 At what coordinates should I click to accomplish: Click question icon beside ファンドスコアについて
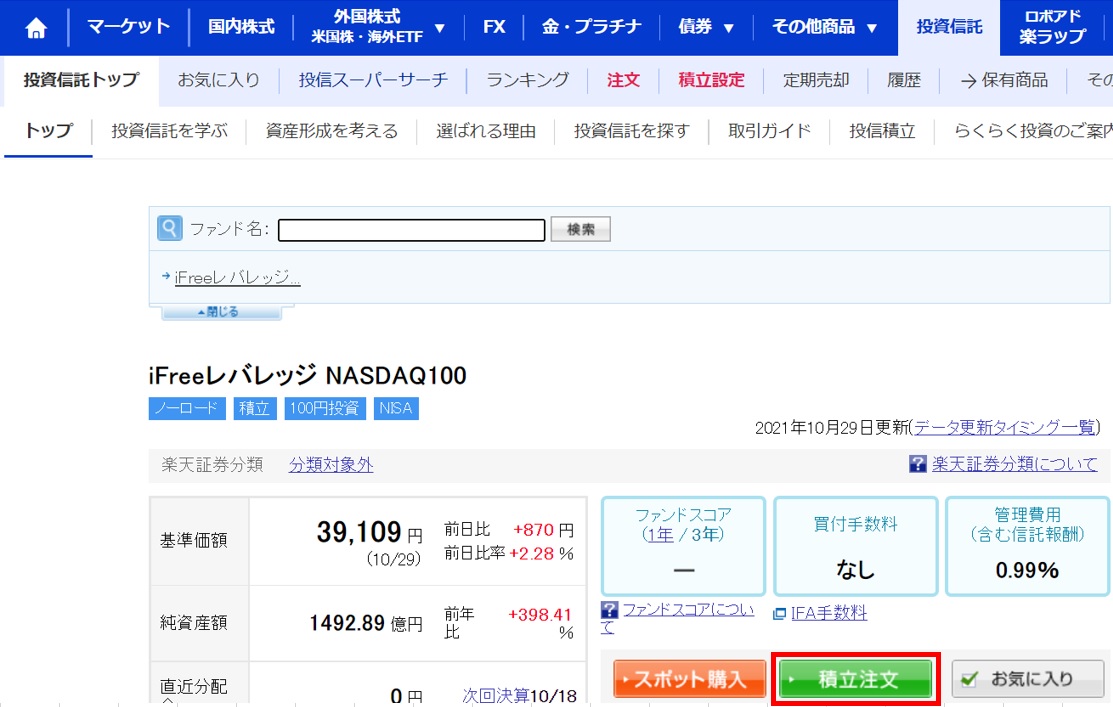(609, 610)
